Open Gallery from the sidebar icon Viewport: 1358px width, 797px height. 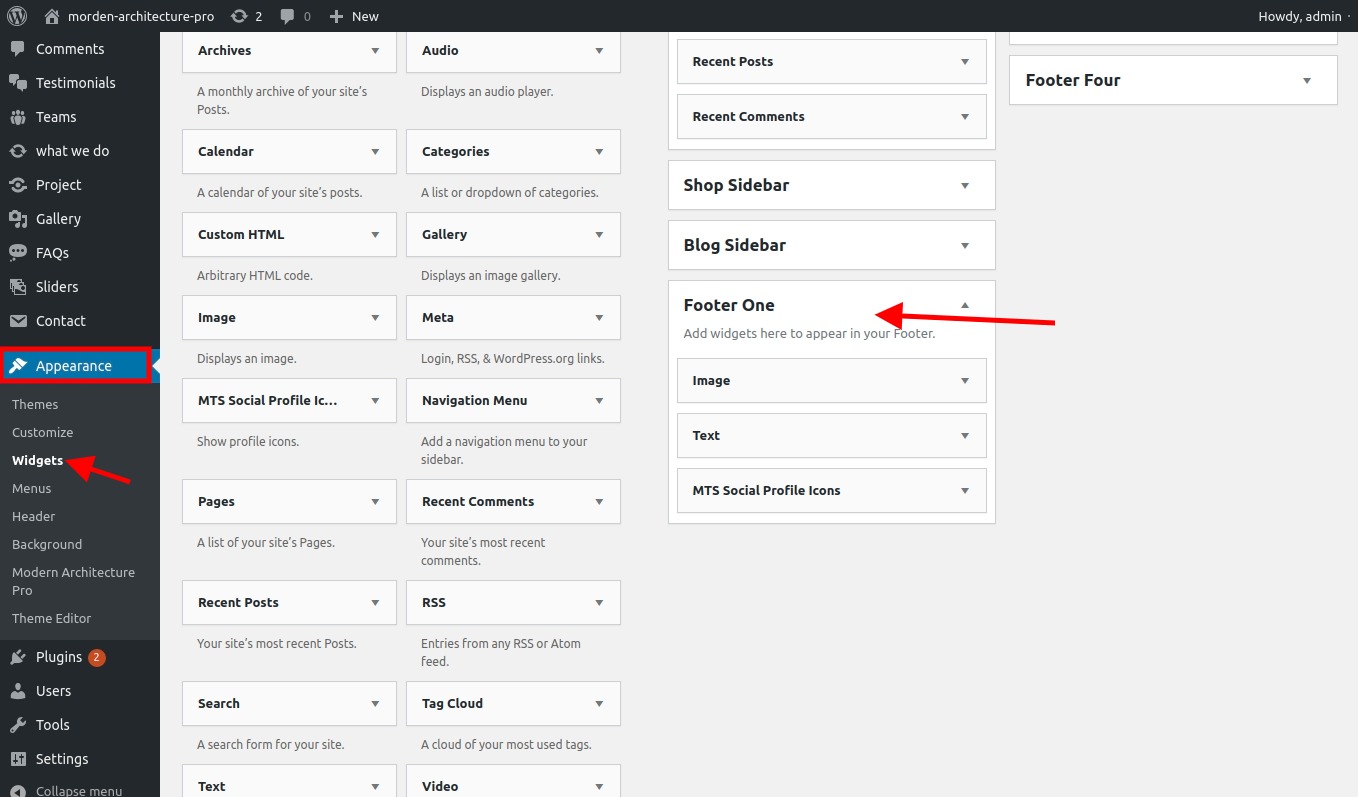click(18, 219)
